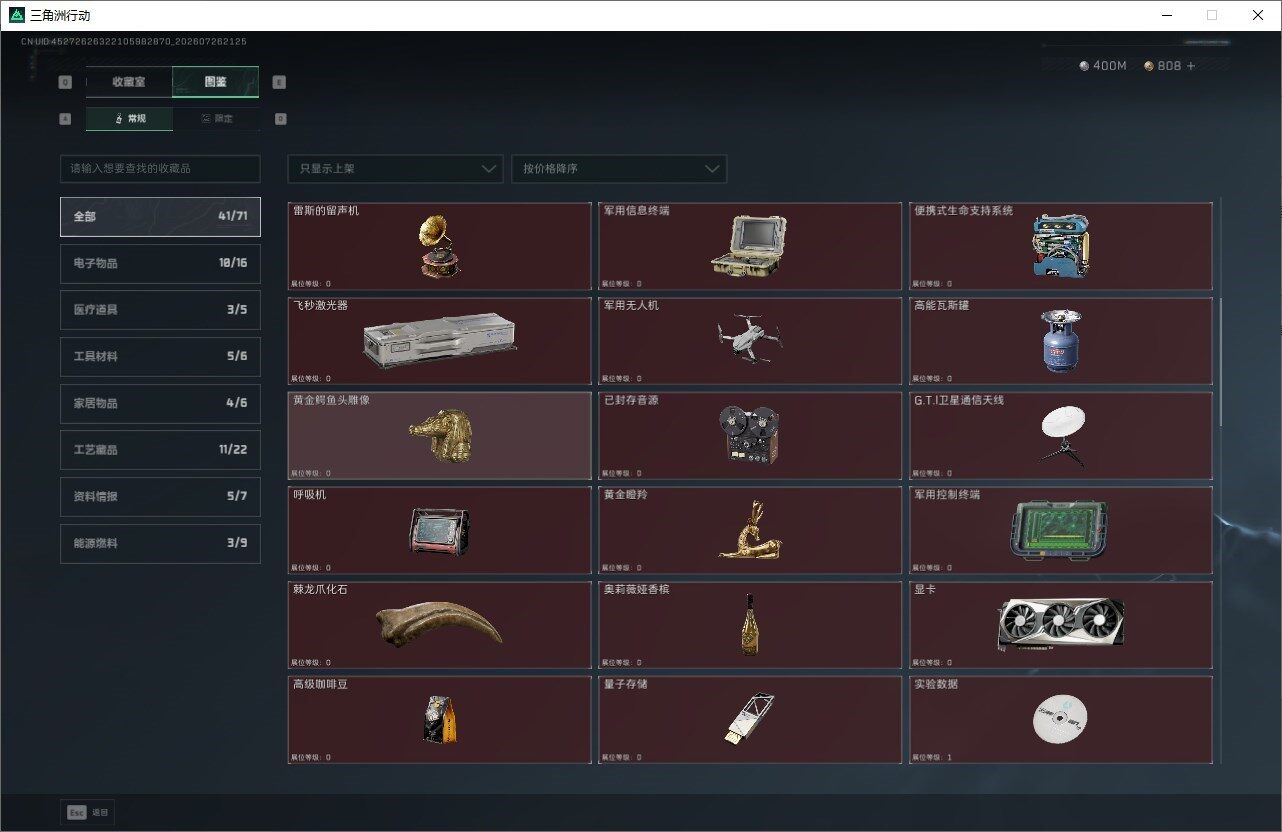Select the 图鉴 tab

(x=215, y=82)
